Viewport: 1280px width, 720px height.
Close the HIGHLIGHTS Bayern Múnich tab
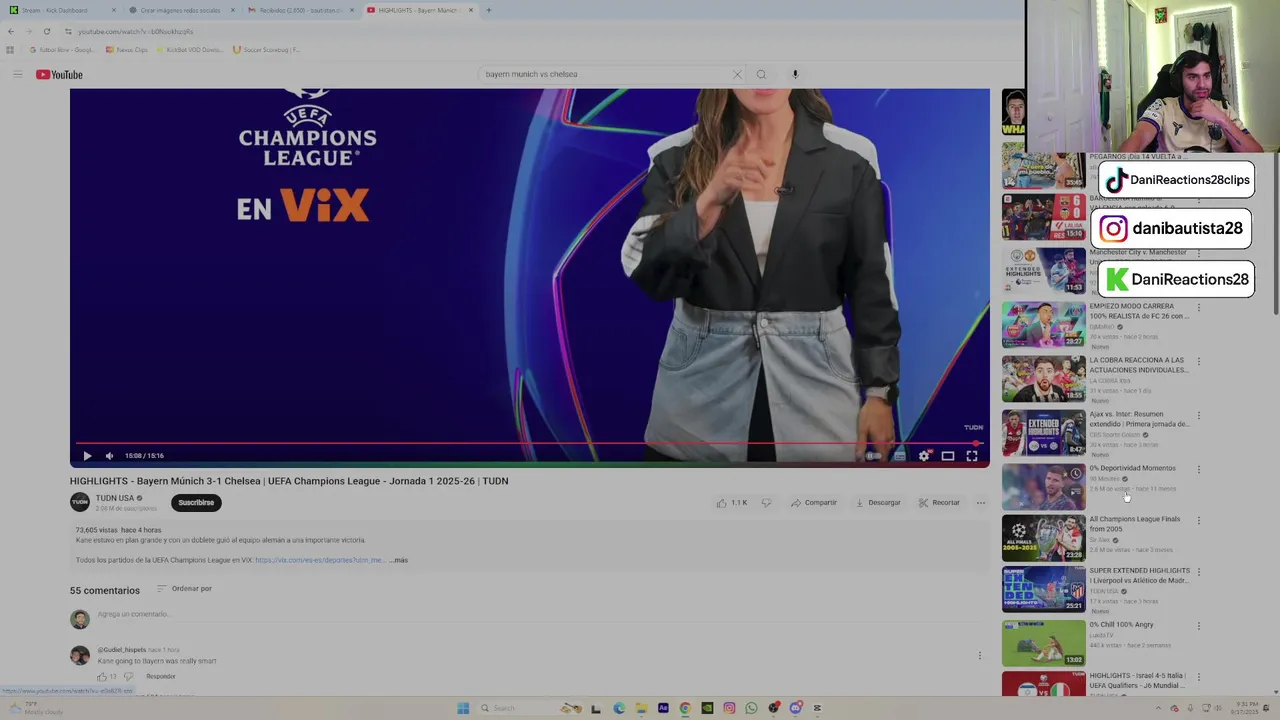(470, 10)
